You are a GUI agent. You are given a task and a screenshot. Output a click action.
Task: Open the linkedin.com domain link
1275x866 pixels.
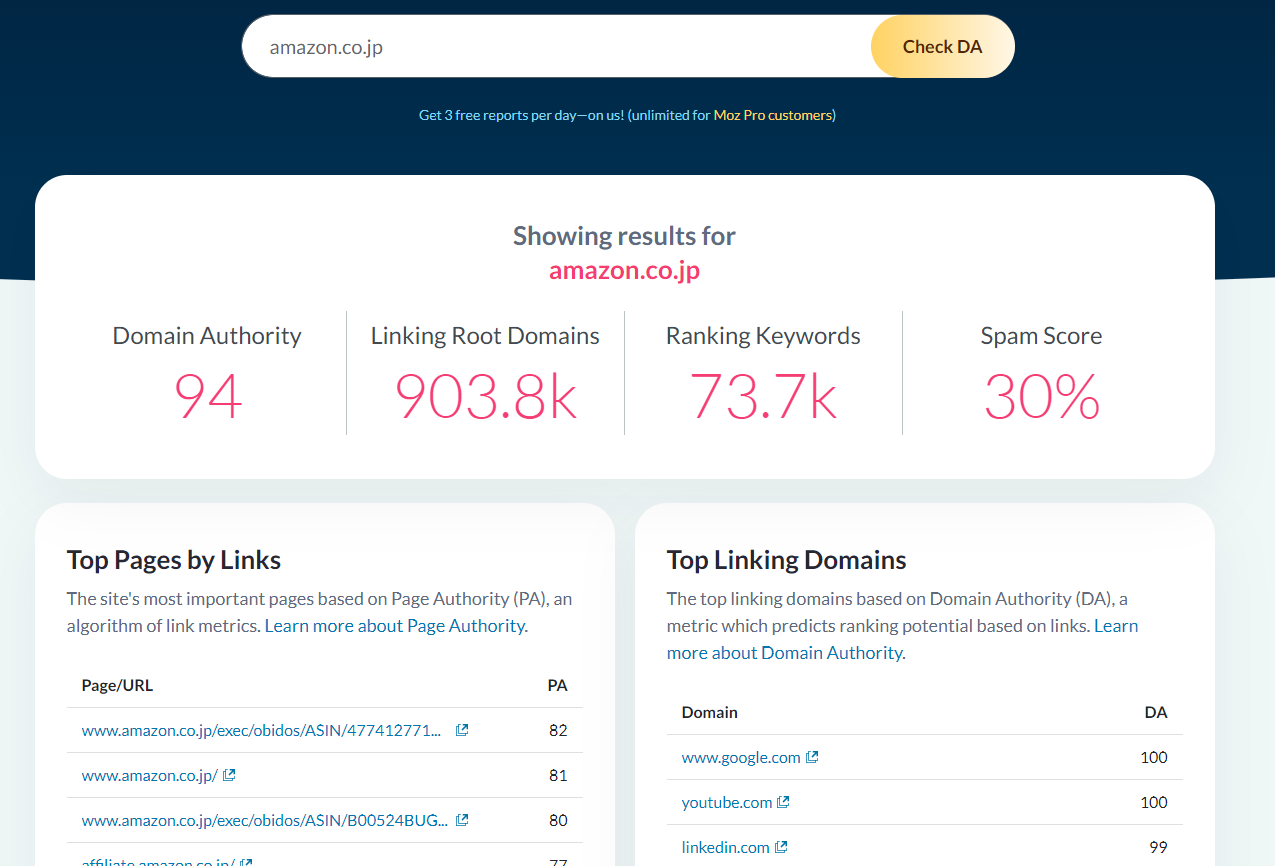tap(726, 847)
